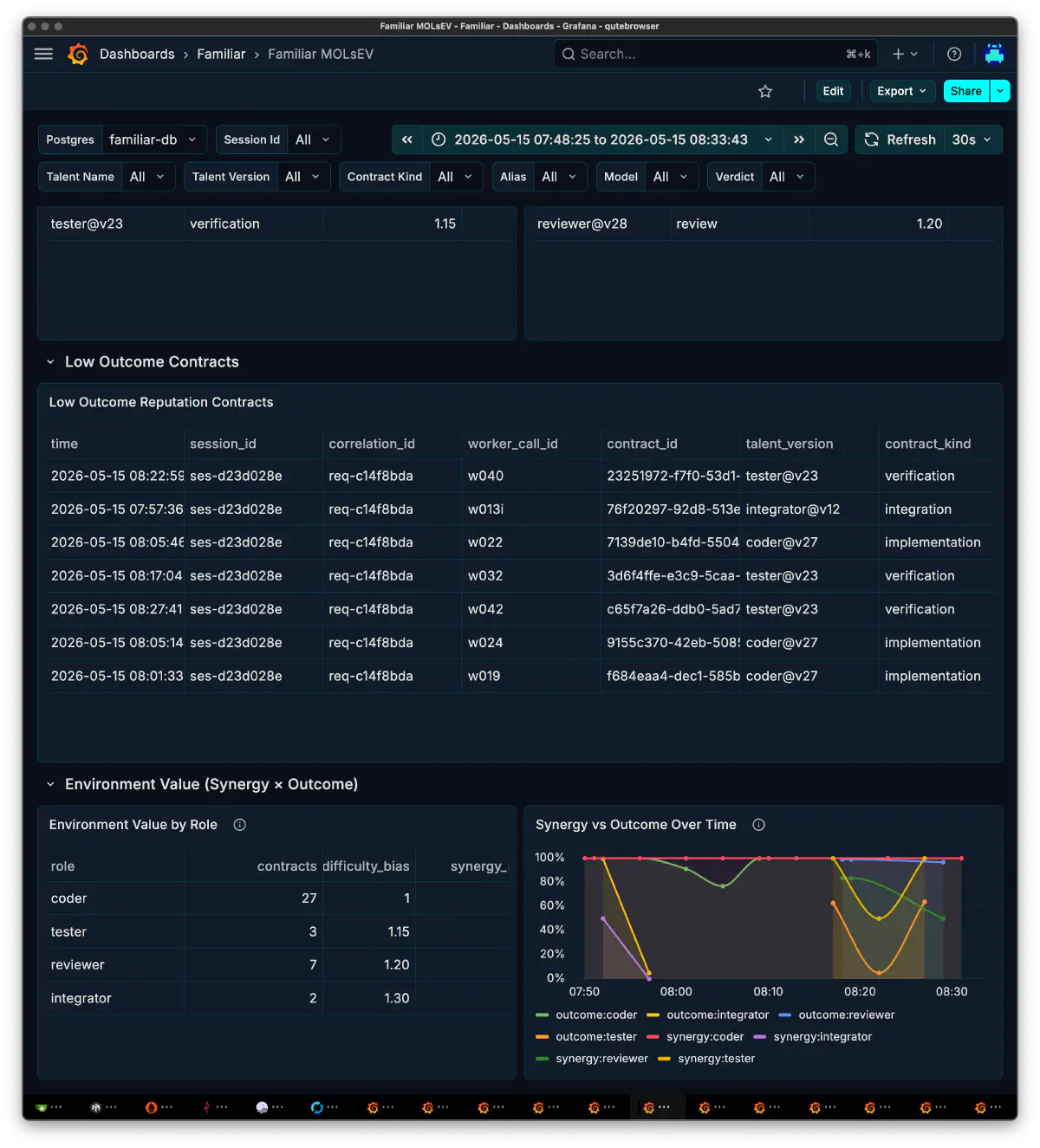This screenshot has height=1148, width=1040.
Task: Click the magnifier icon in the search bar
Action: (569, 54)
